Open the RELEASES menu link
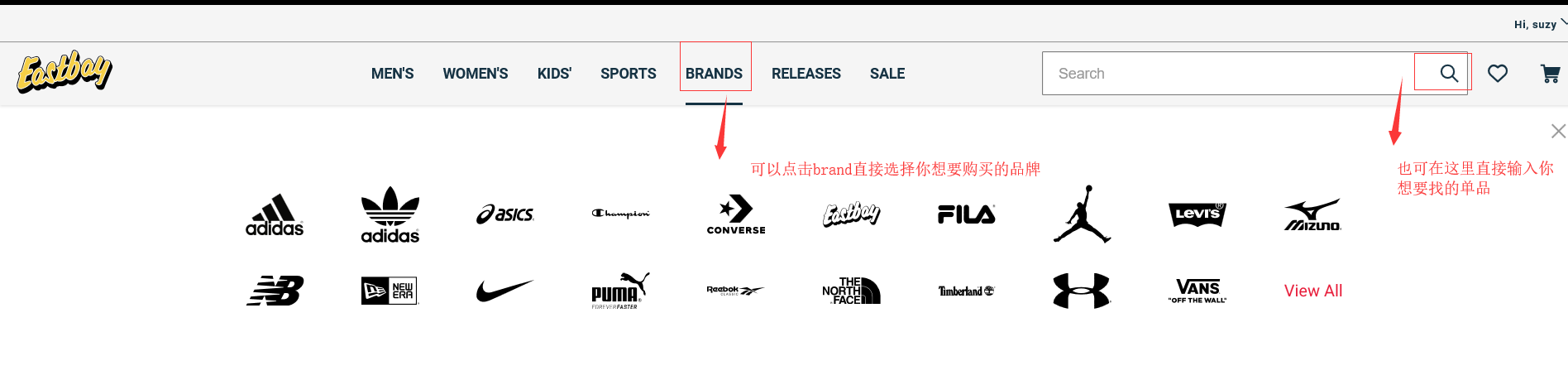Image resolution: width=1568 pixels, height=385 pixels. coord(806,74)
